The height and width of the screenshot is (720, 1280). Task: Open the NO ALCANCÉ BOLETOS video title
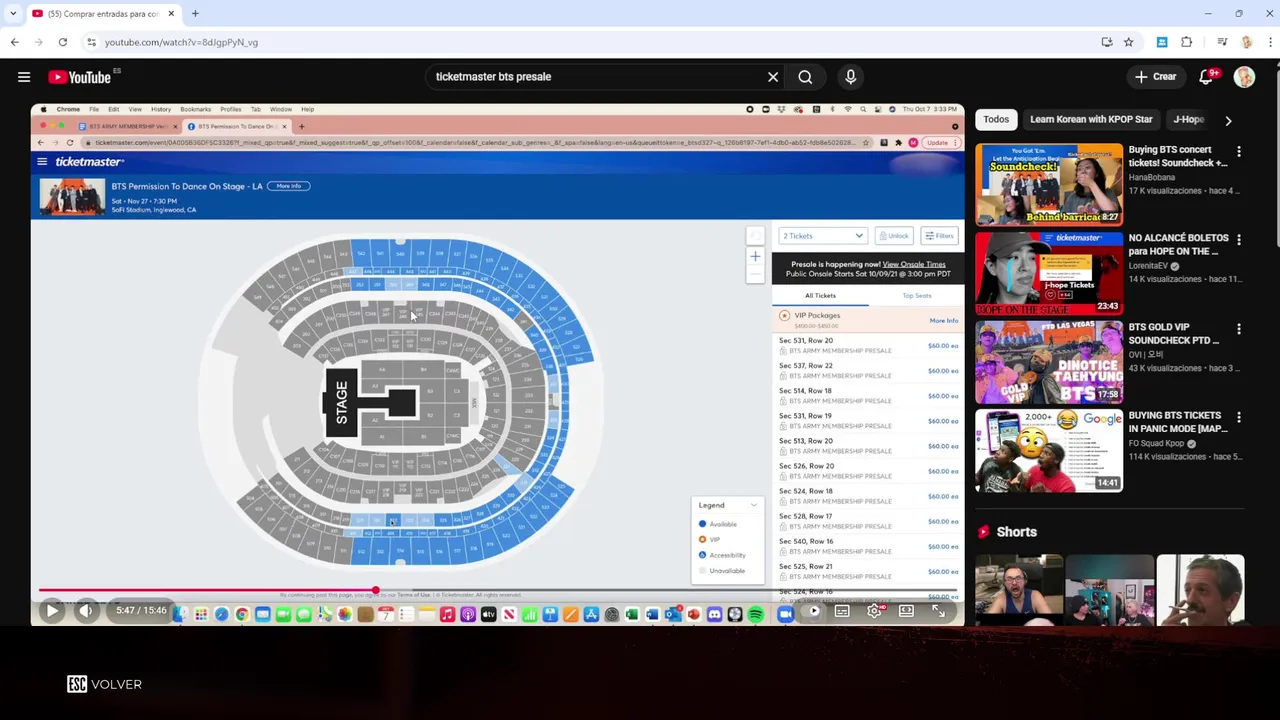(x=1178, y=245)
